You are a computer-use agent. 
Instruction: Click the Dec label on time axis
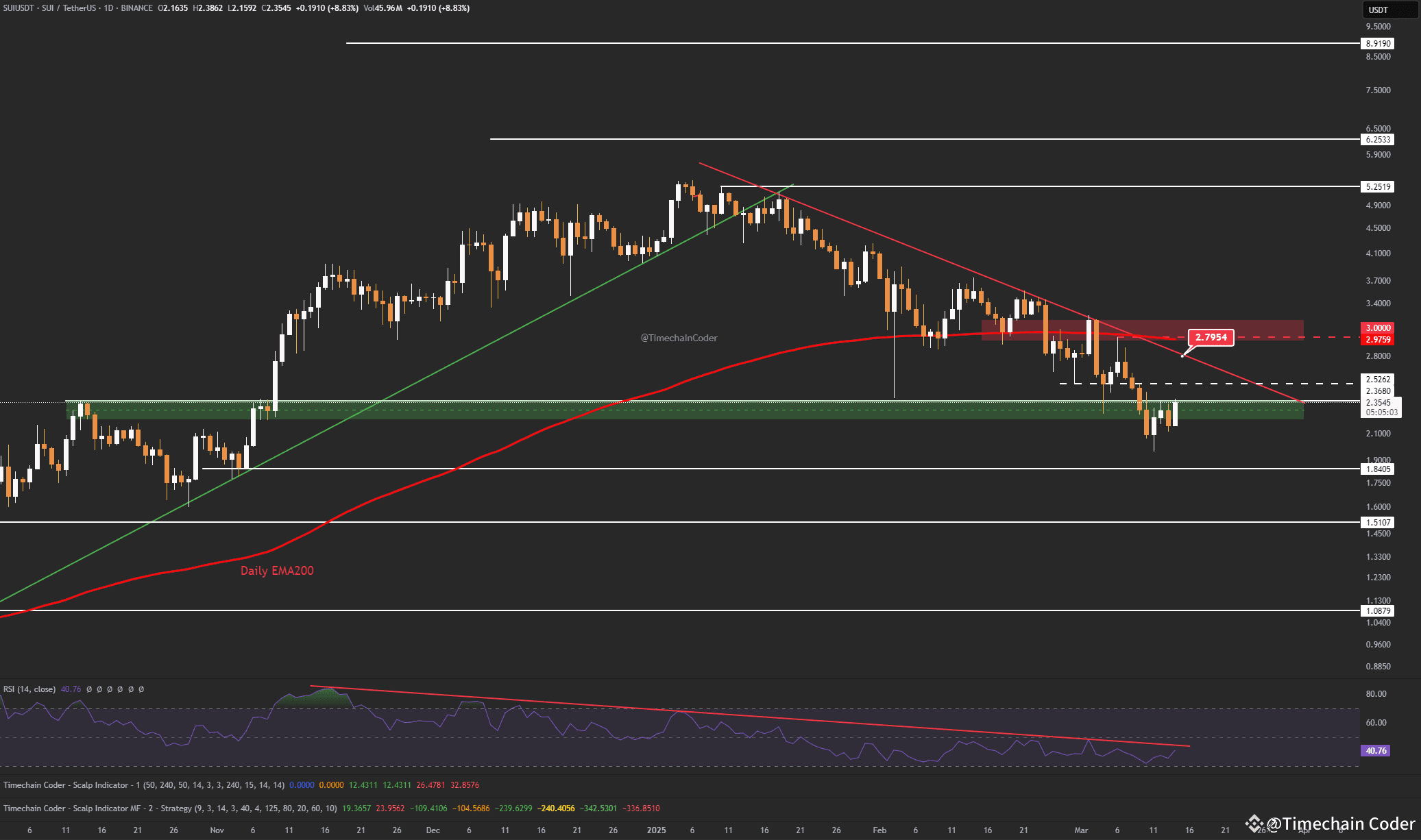coord(433,830)
